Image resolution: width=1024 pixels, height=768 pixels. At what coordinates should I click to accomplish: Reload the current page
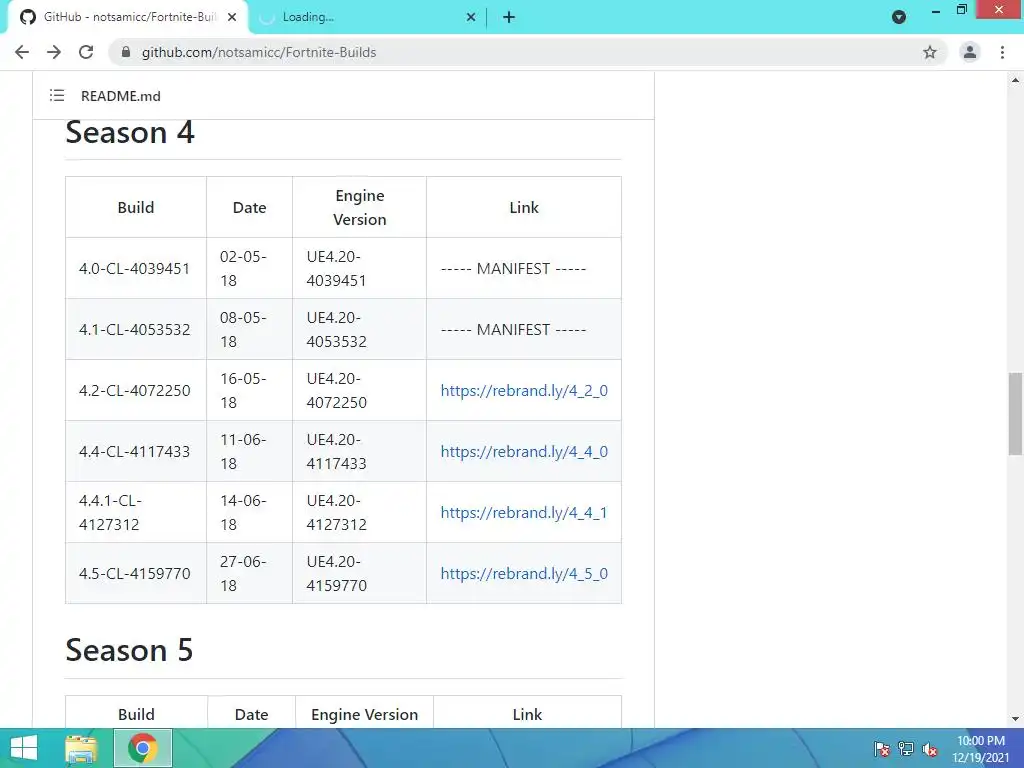(86, 52)
